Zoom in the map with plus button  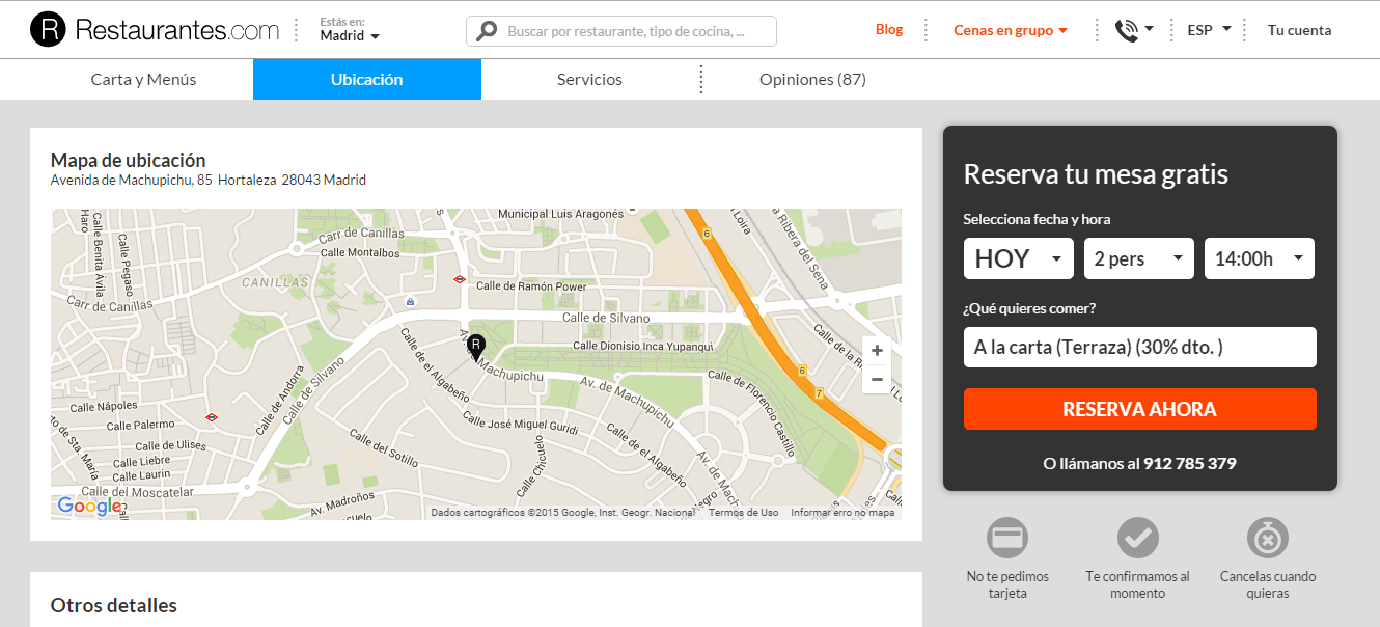coord(877,351)
